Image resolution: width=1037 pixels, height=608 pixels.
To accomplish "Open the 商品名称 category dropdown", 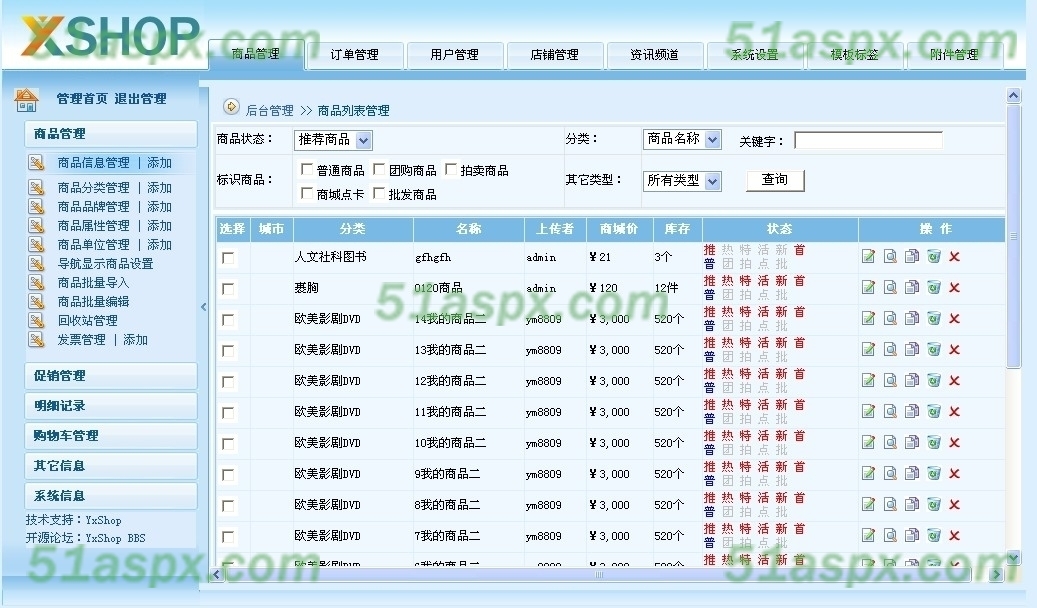I will (682, 139).
